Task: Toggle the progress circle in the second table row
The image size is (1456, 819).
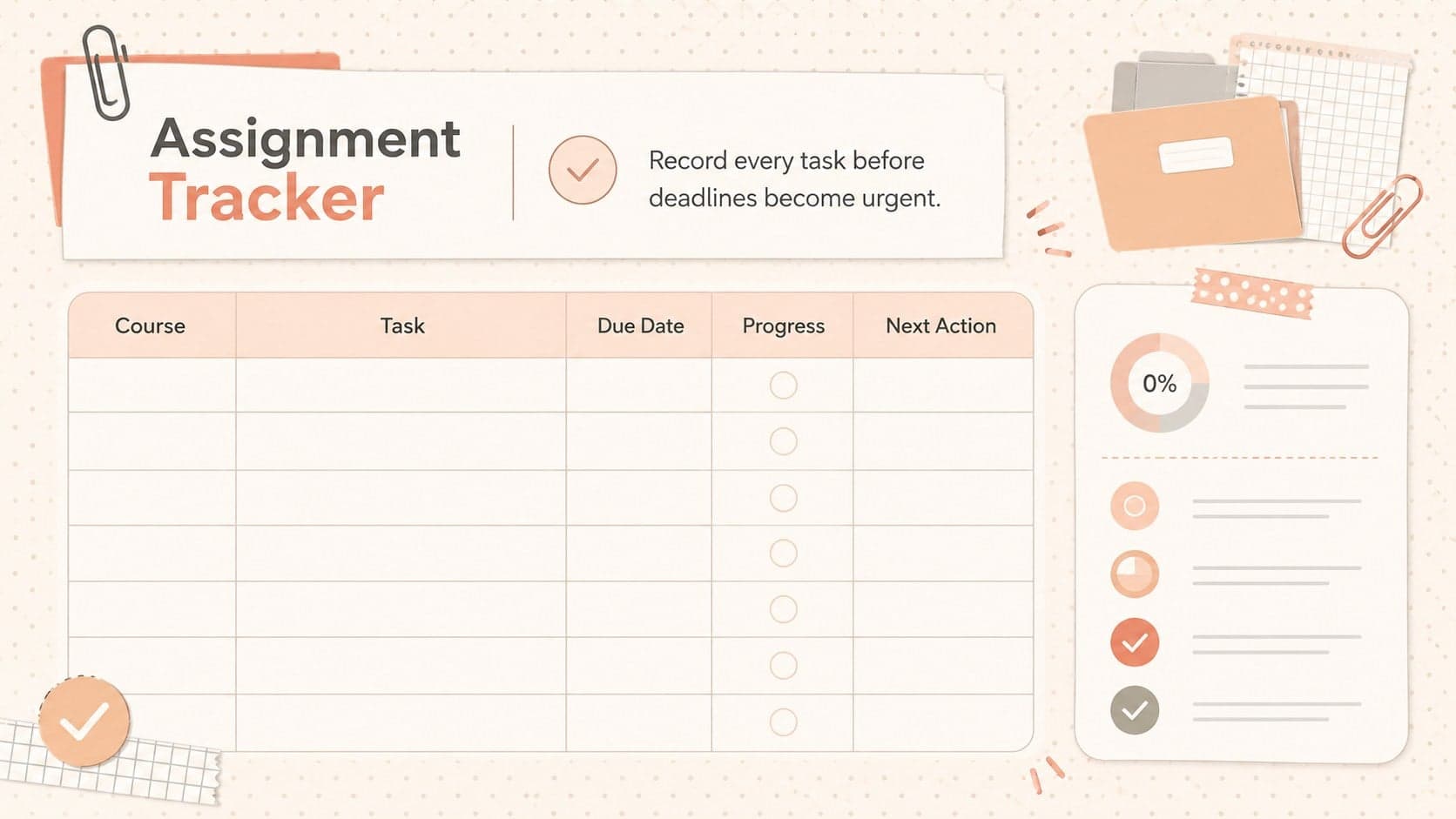Action: click(x=784, y=441)
